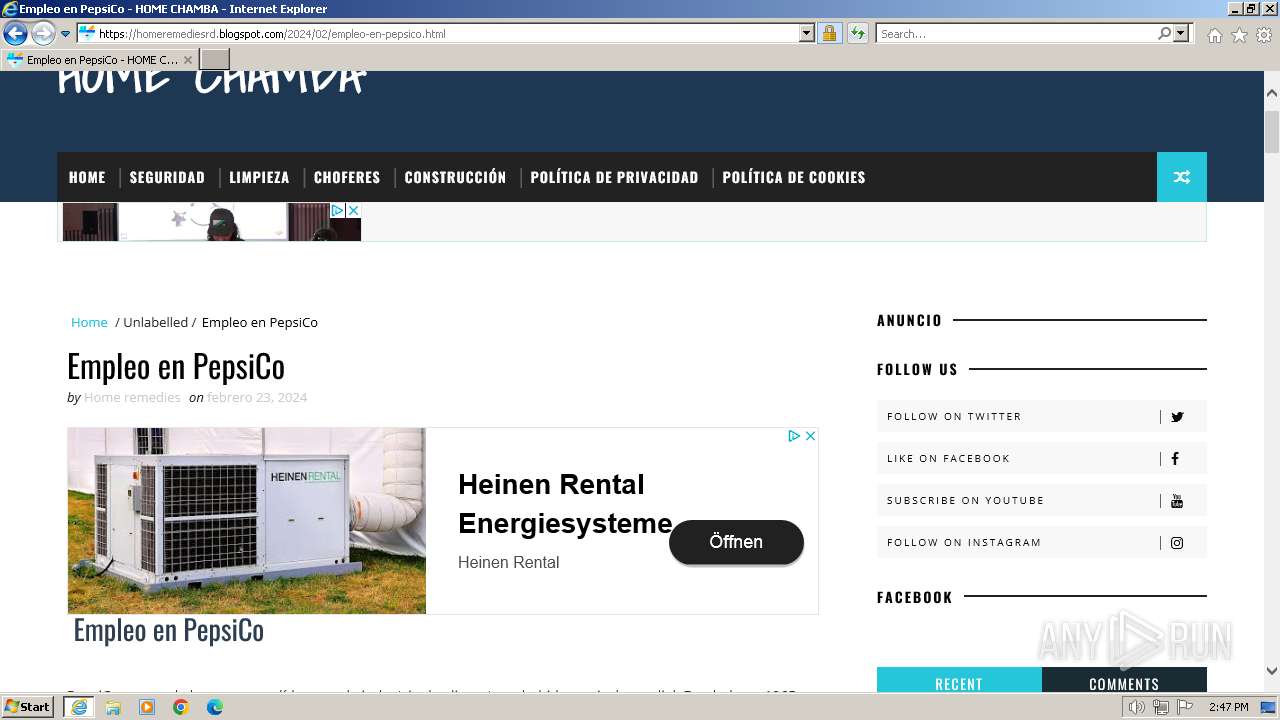Open AdChoices icon on Heinen ad
The width and height of the screenshot is (1280, 720).
click(794, 436)
